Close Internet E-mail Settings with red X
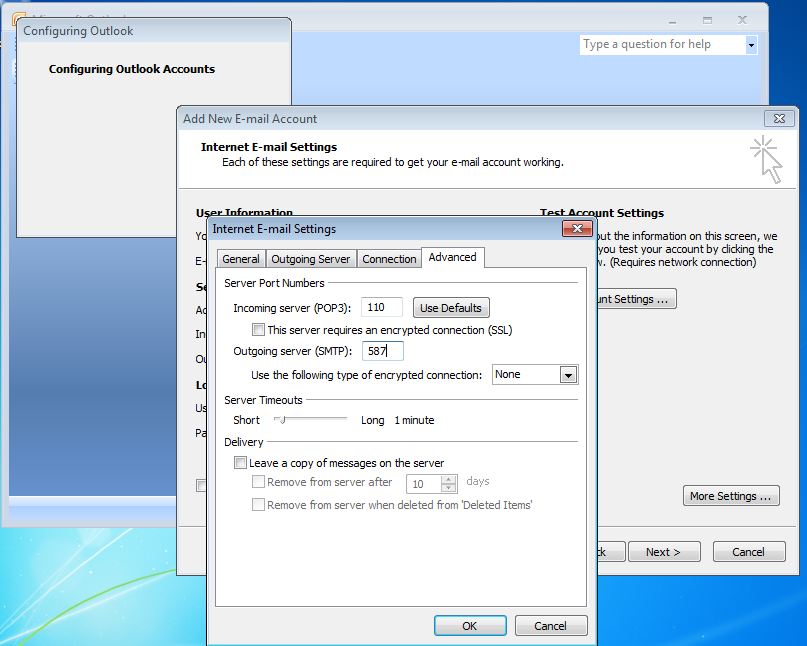 click(577, 229)
